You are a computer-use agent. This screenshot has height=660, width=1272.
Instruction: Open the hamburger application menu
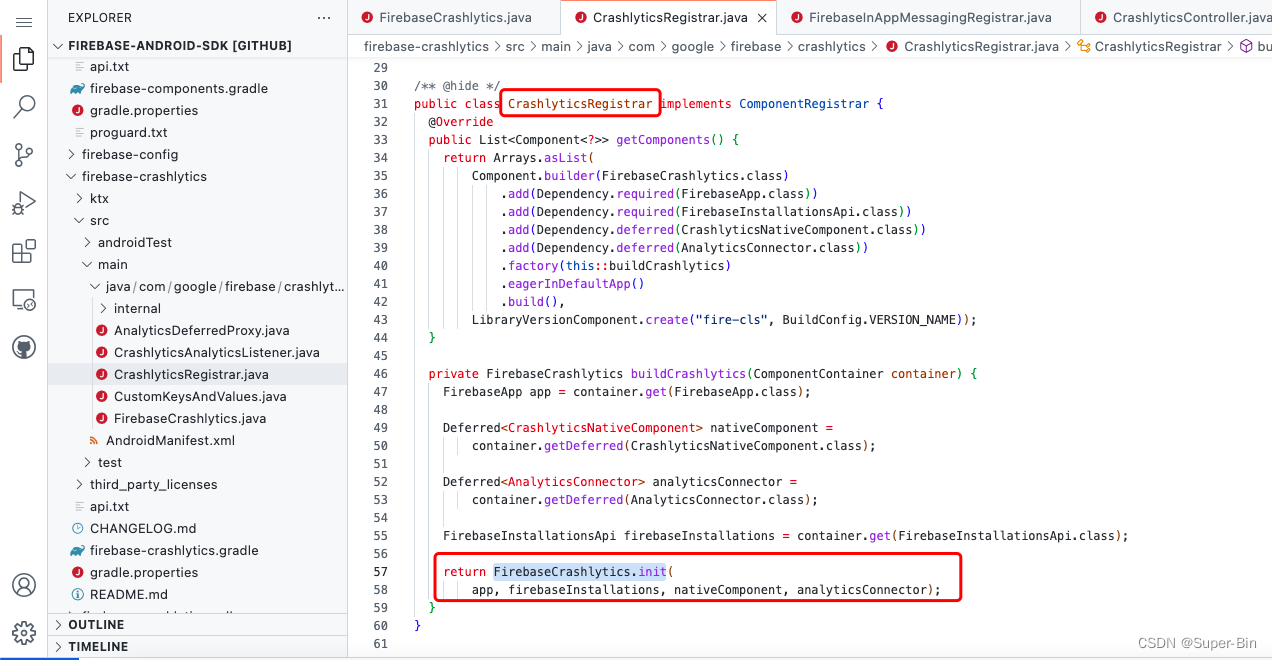24,21
